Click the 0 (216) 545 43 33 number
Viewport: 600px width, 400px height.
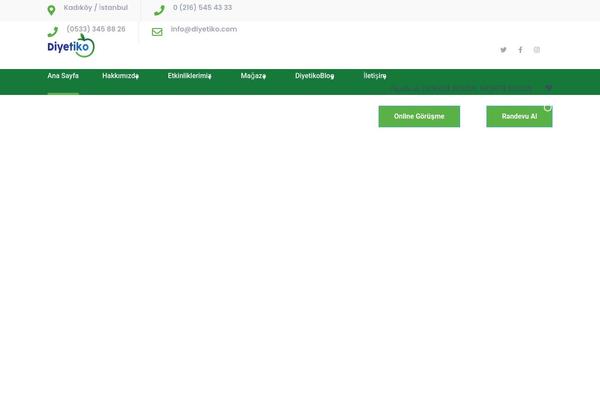[x=202, y=8]
